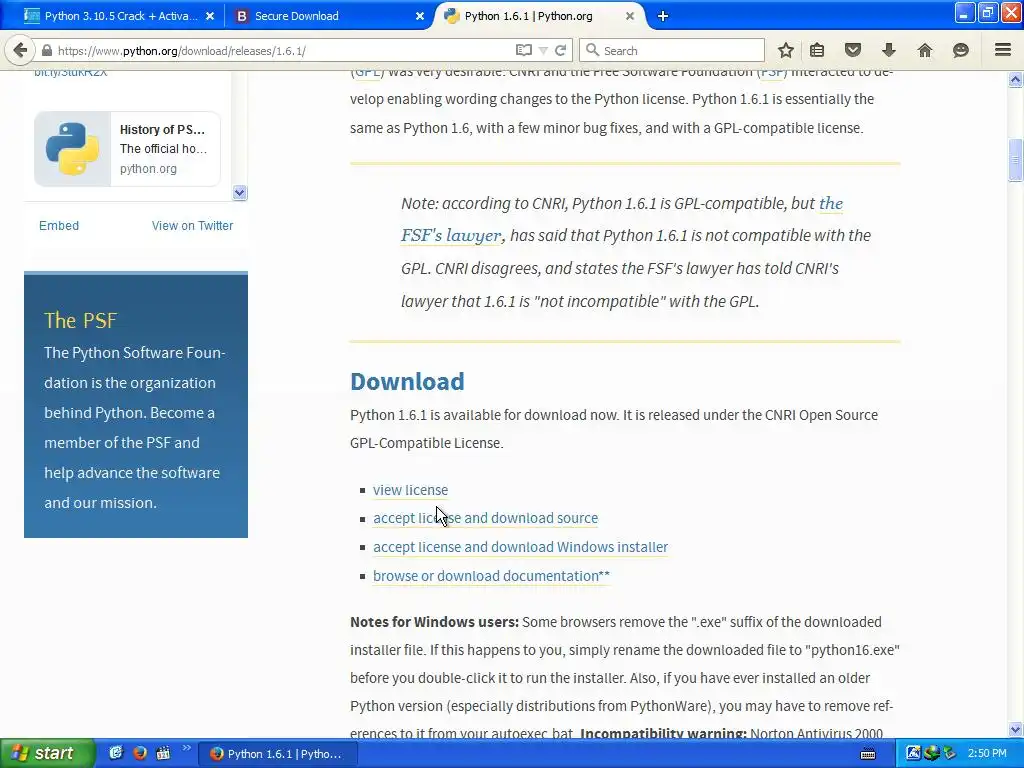Click the magnifier icon in Search box
This screenshot has width=1024, height=768.
(x=592, y=50)
